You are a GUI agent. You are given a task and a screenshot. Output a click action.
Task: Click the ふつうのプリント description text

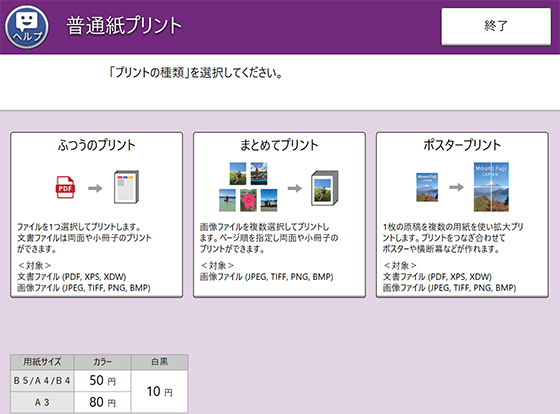click(84, 238)
